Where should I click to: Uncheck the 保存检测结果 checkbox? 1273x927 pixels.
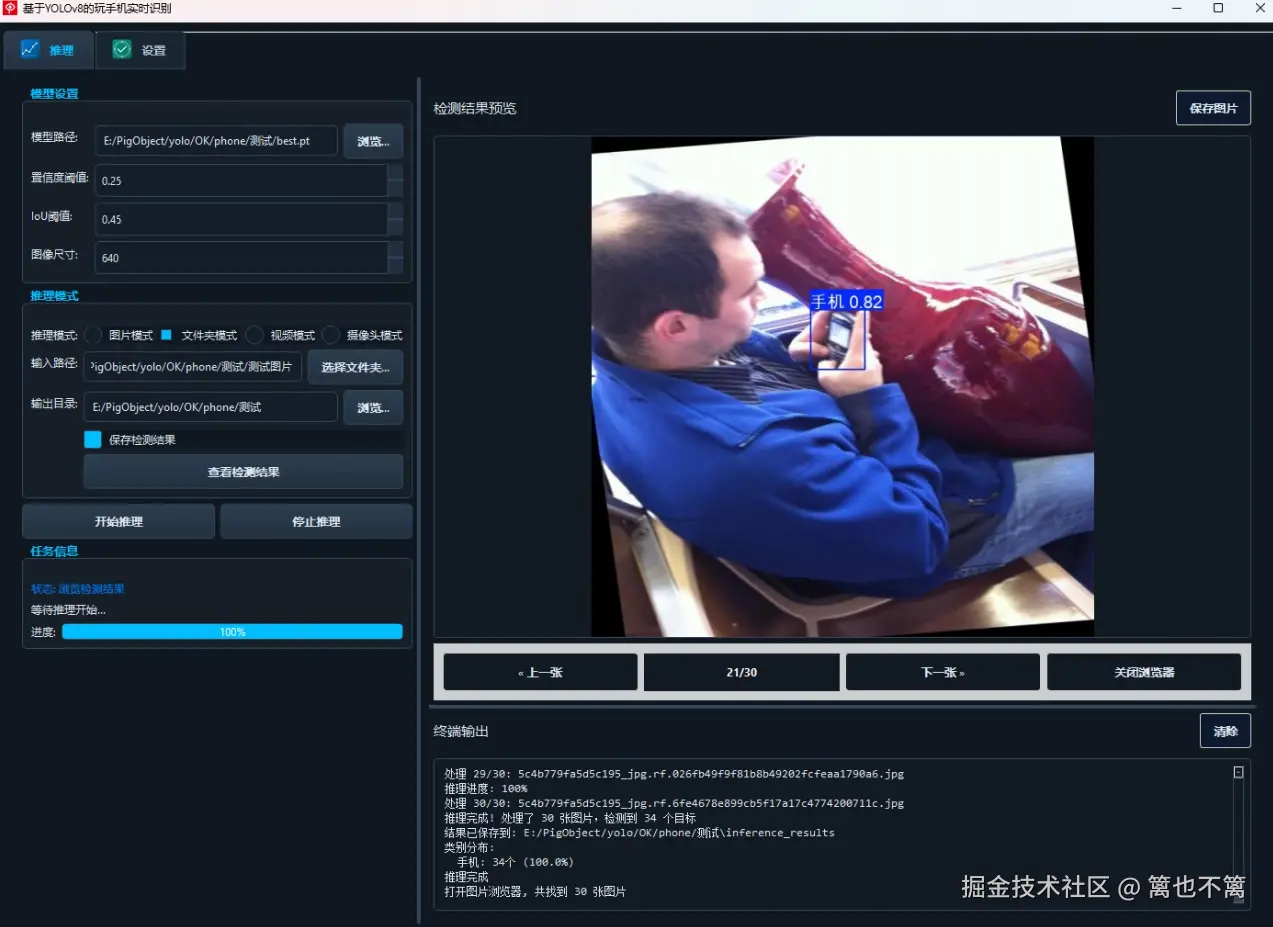click(x=93, y=438)
